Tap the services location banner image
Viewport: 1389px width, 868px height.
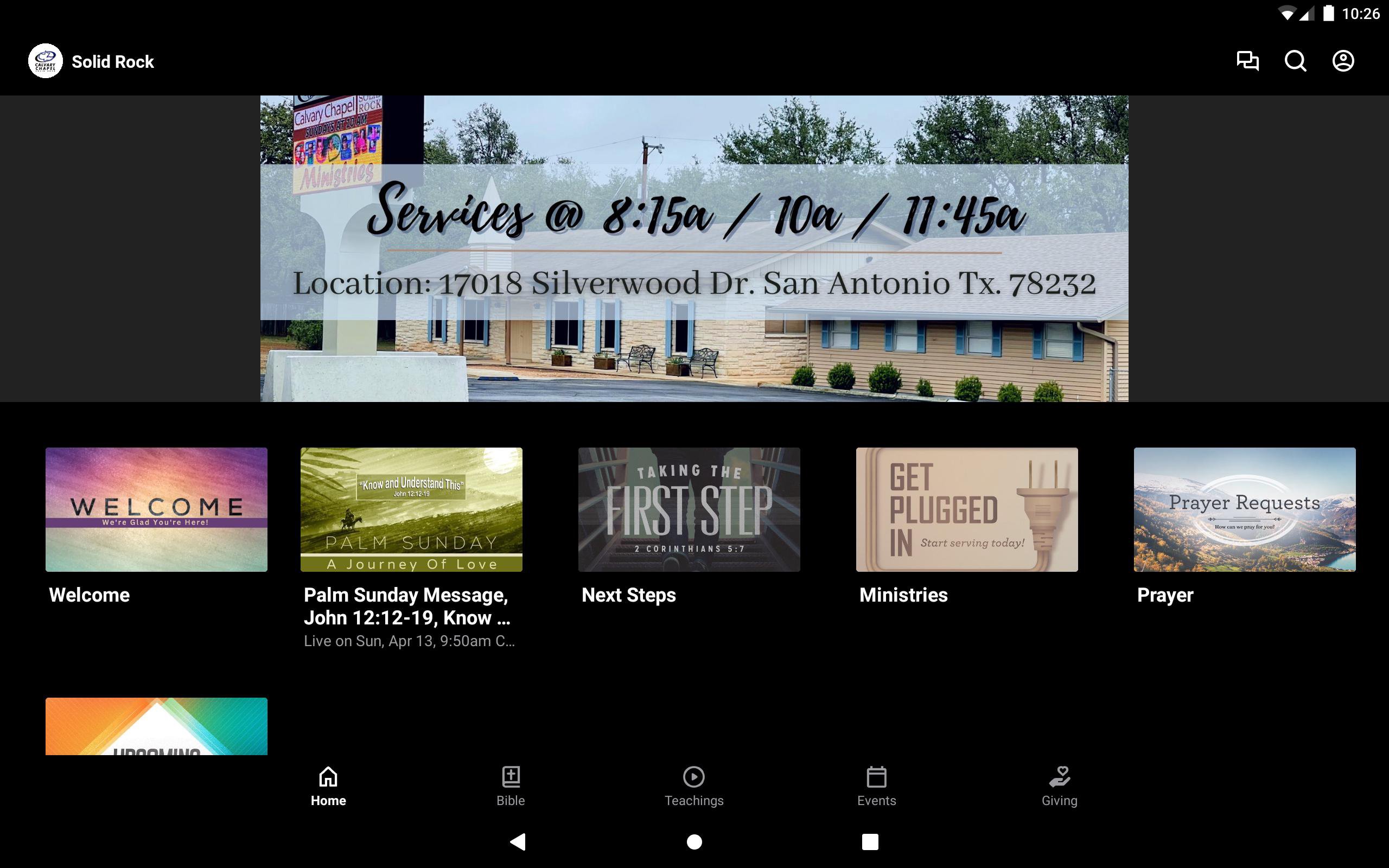694,248
